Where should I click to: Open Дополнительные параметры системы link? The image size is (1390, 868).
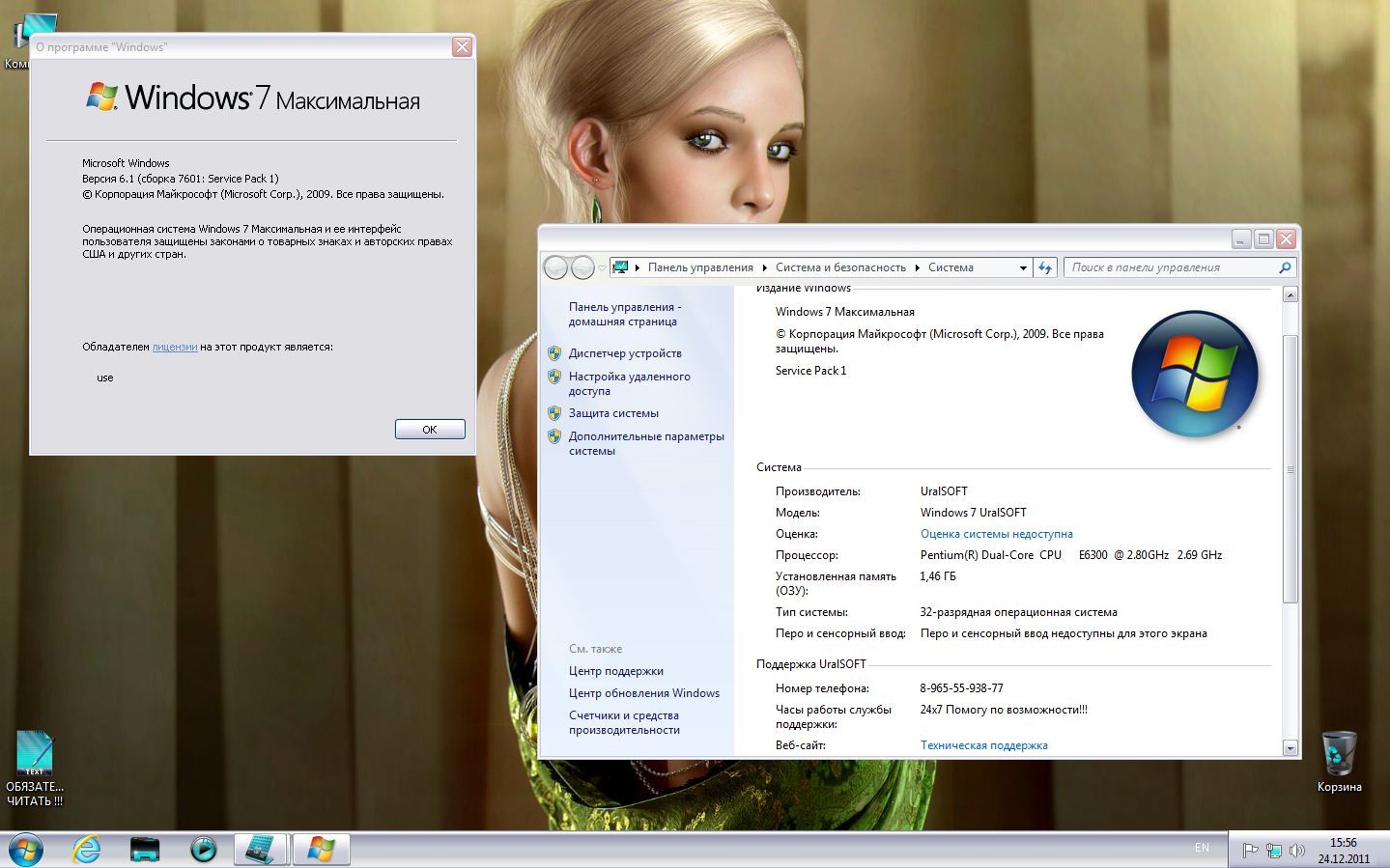click(x=646, y=443)
